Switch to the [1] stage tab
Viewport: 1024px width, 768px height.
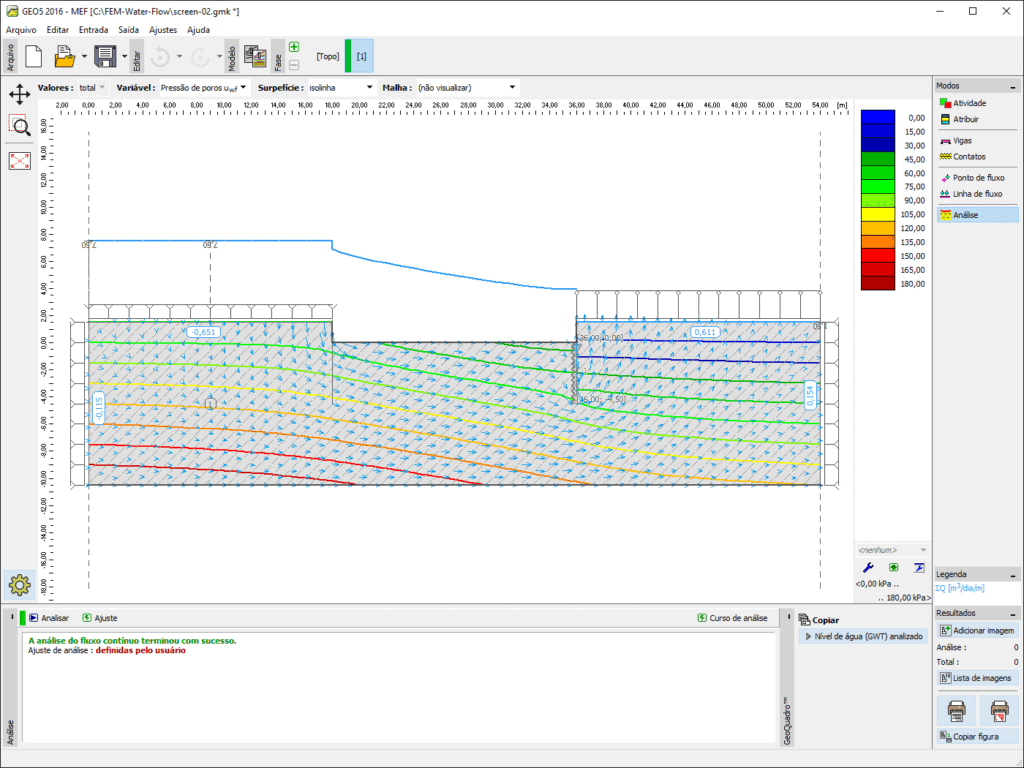(x=360, y=56)
